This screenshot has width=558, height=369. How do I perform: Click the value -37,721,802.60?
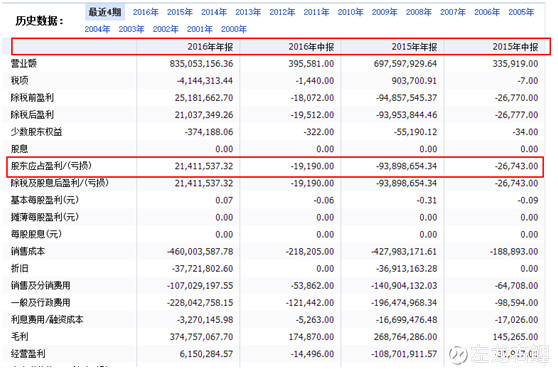pyautogui.click(x=202, y=269)
